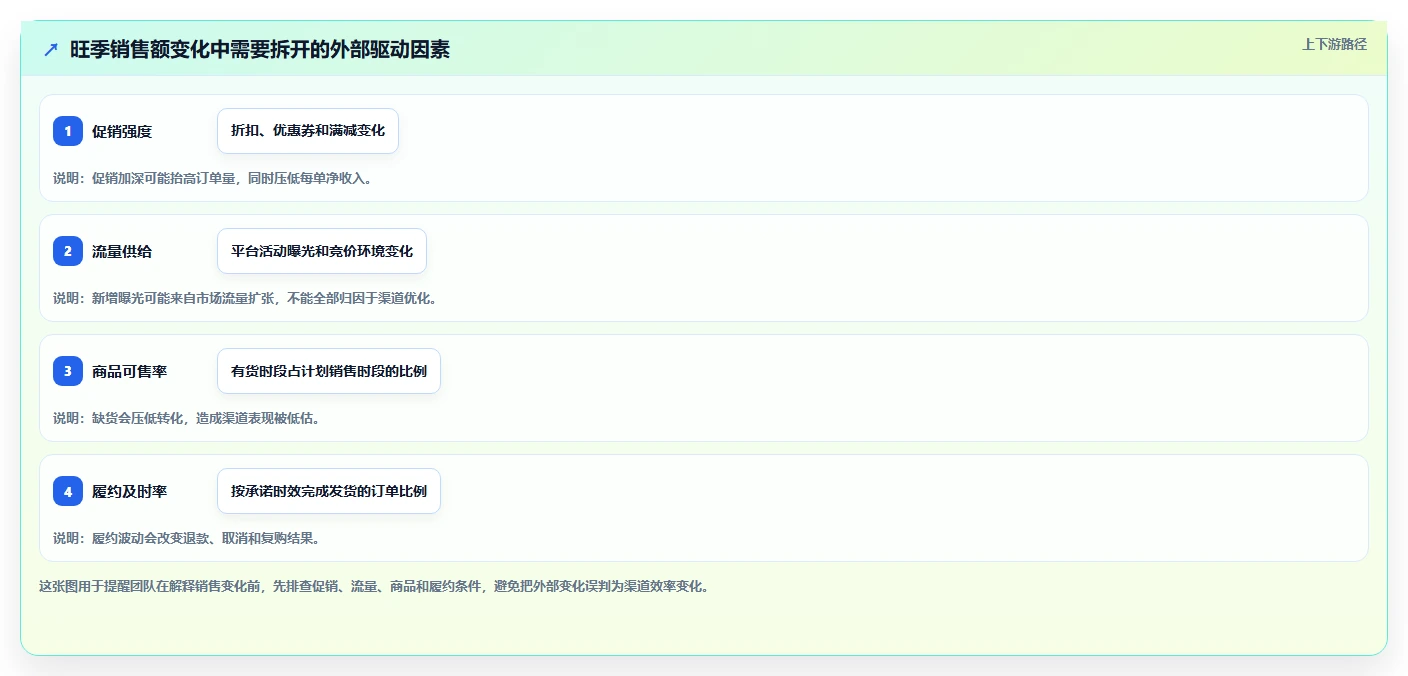1408x676 pixels.
Task: Click the number 1 badge for 促销强度
Action: click(x=68, y=131)
